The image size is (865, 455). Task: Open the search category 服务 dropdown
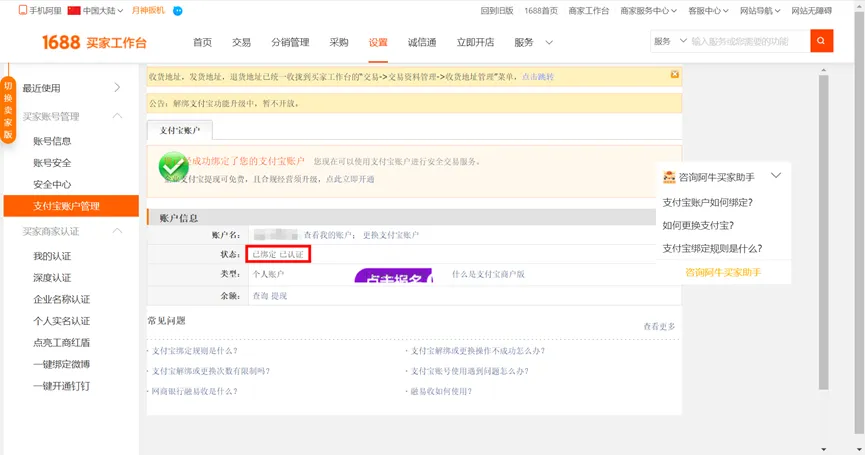click(670, 41)
